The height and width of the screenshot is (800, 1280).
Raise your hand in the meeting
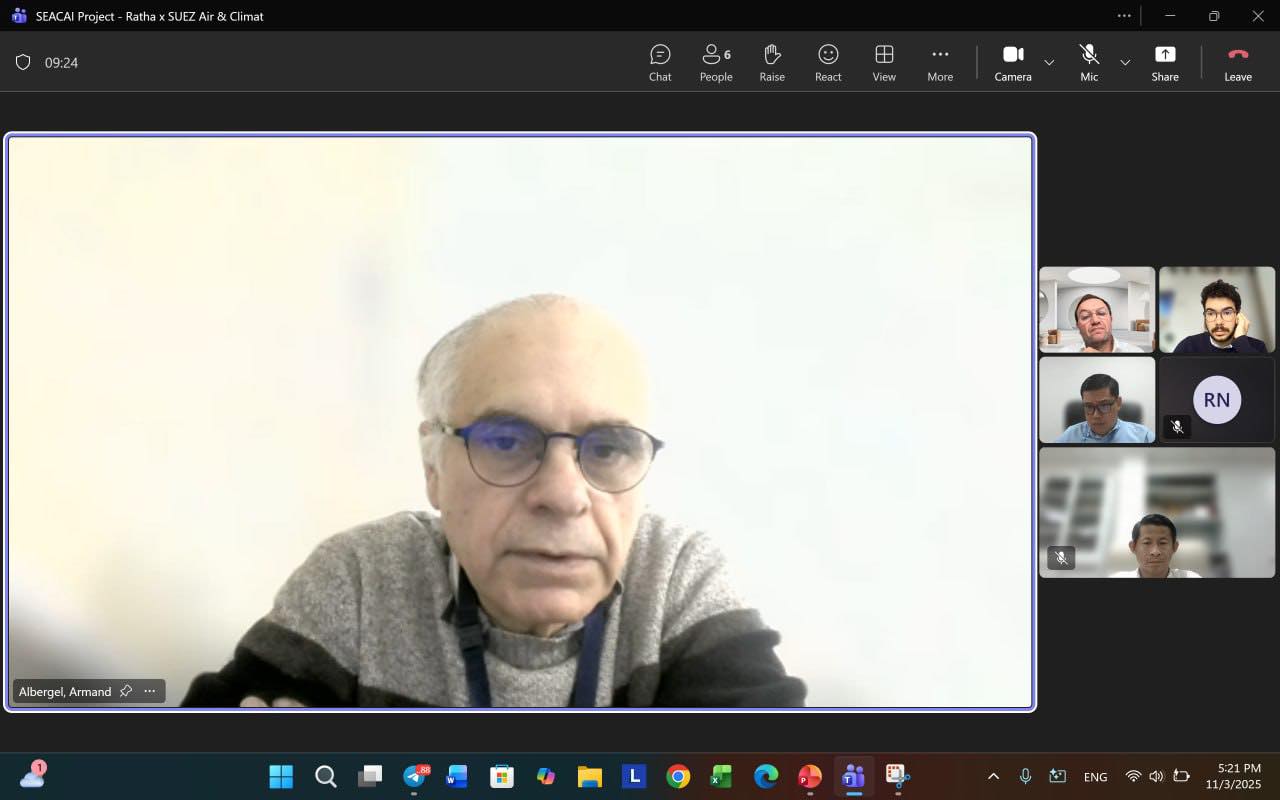tap(772, 62)
